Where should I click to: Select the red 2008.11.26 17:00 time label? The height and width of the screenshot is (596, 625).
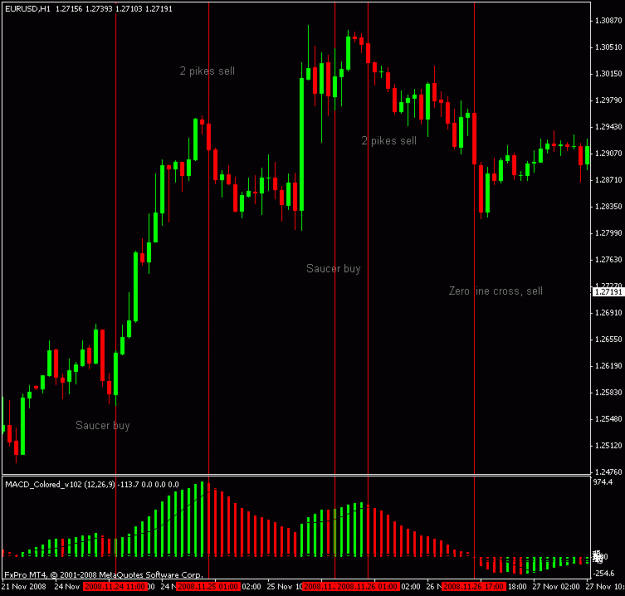[474, 587]
